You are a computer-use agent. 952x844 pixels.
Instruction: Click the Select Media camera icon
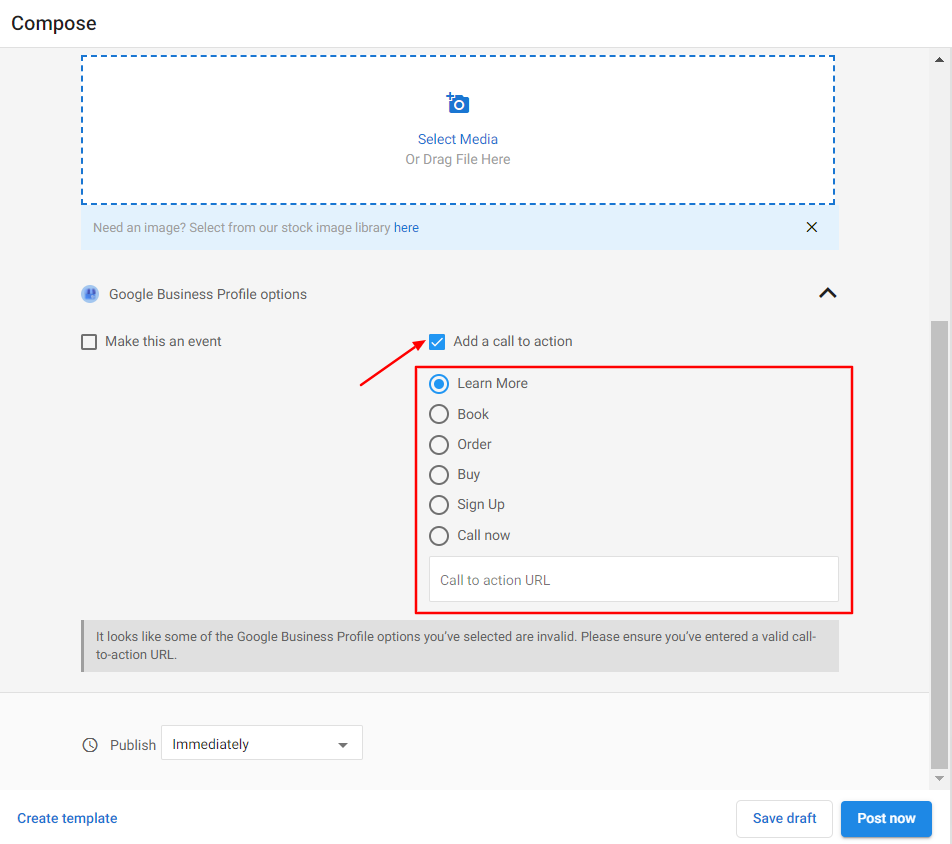[x=458, y=103]
